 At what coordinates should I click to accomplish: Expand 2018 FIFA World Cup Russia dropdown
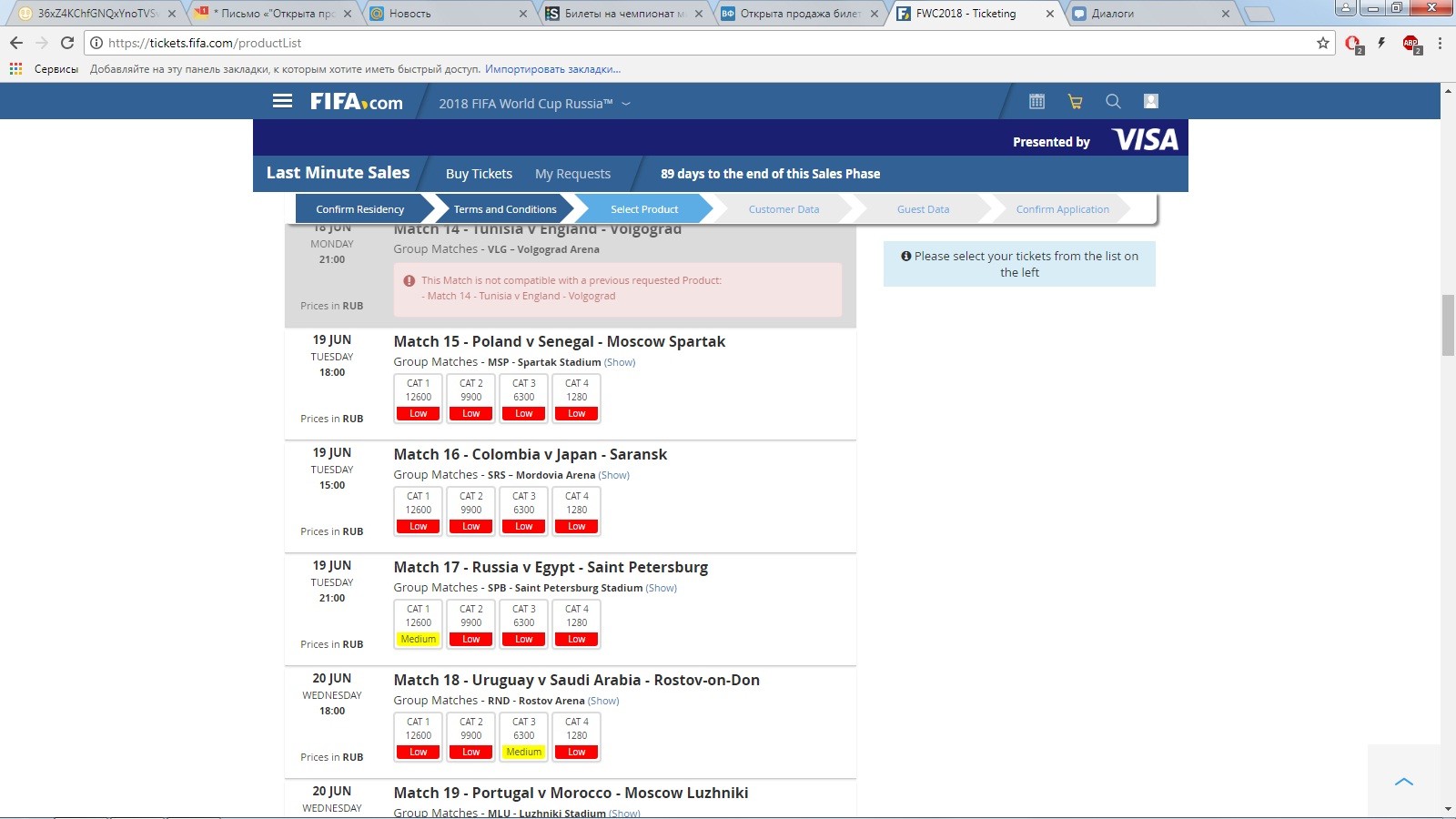pos(534,103)
